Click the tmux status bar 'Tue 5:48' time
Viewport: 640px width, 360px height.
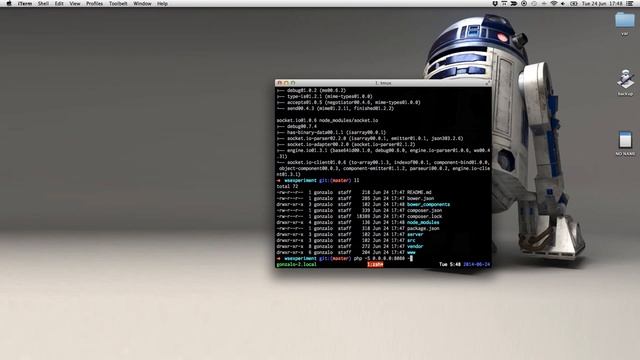click(x=449, y=264)
